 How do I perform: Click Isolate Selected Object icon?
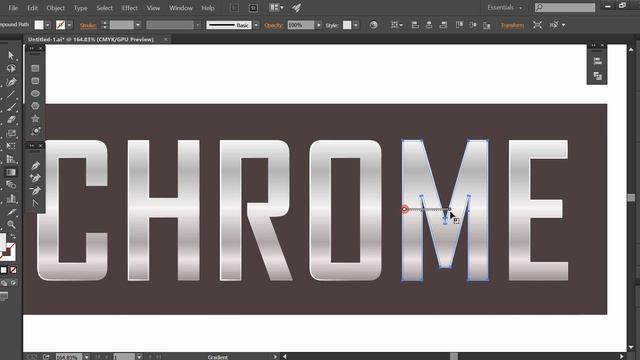(x=538, y=25)
